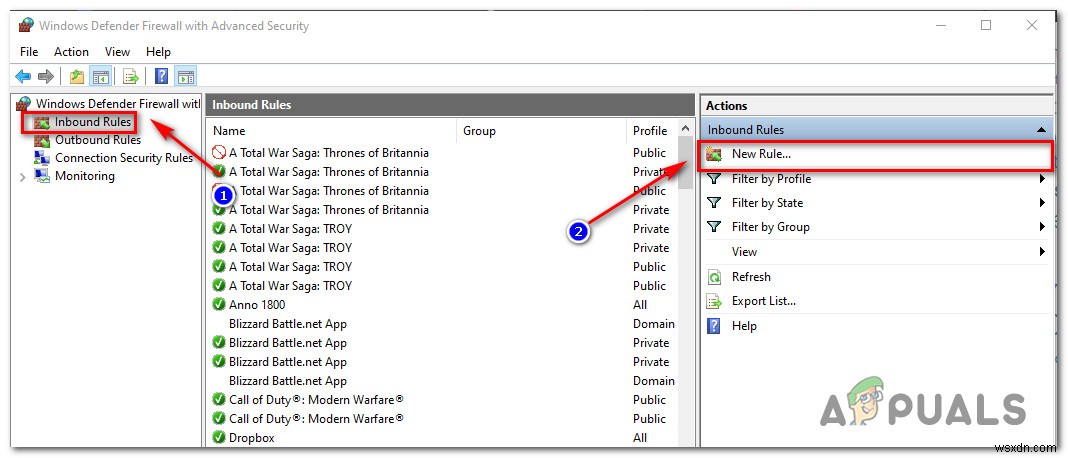Click Export List... in the Actions pane
Screen dimensions: 1068x458
pos(763,301)
